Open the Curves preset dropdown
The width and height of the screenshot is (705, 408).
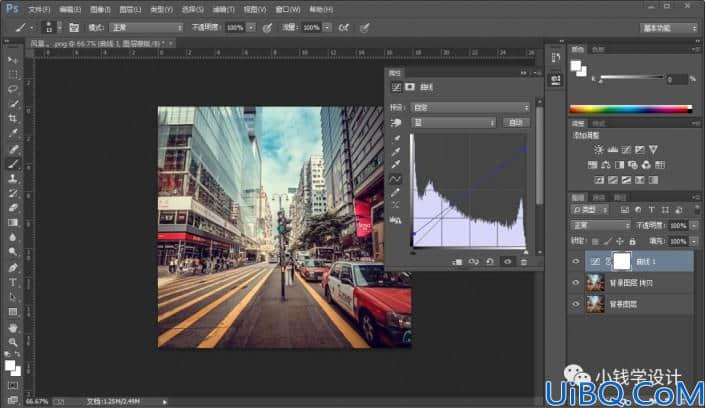(x=470, y=108)
